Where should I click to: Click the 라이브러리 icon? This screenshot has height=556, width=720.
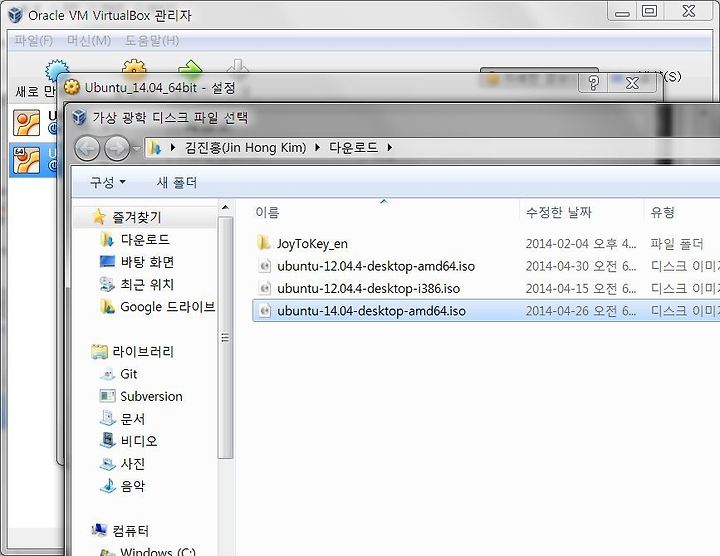coord(99,351)
